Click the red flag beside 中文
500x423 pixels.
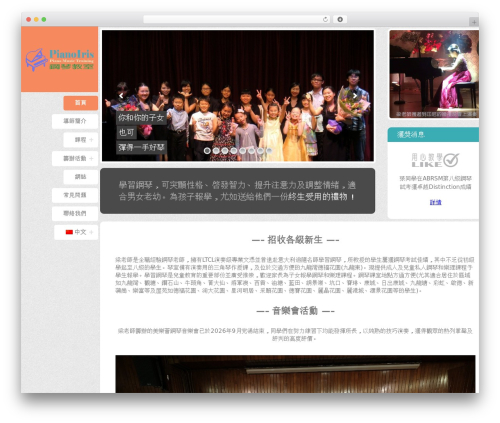69,232
